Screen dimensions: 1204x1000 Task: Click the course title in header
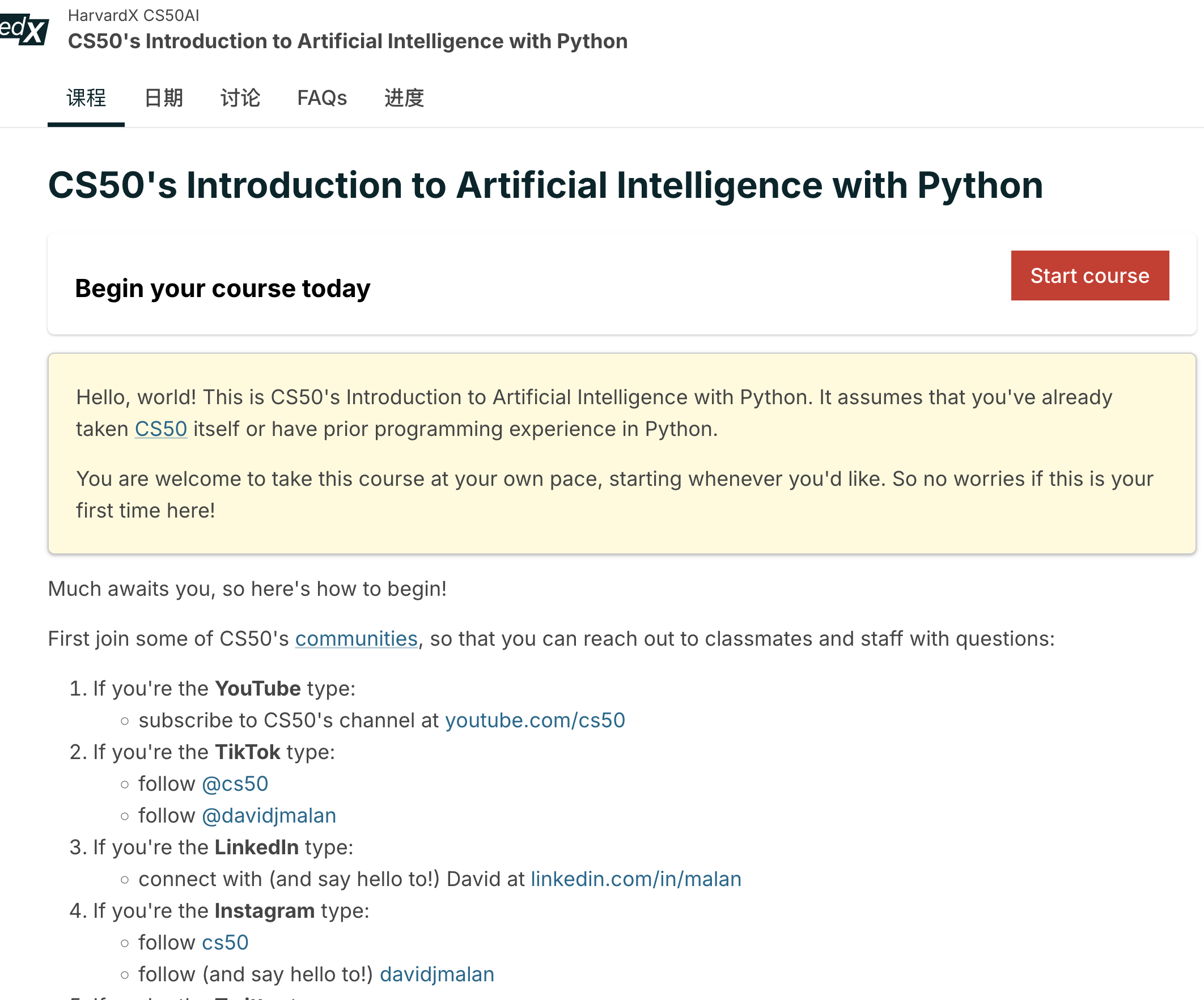[347, 41]
